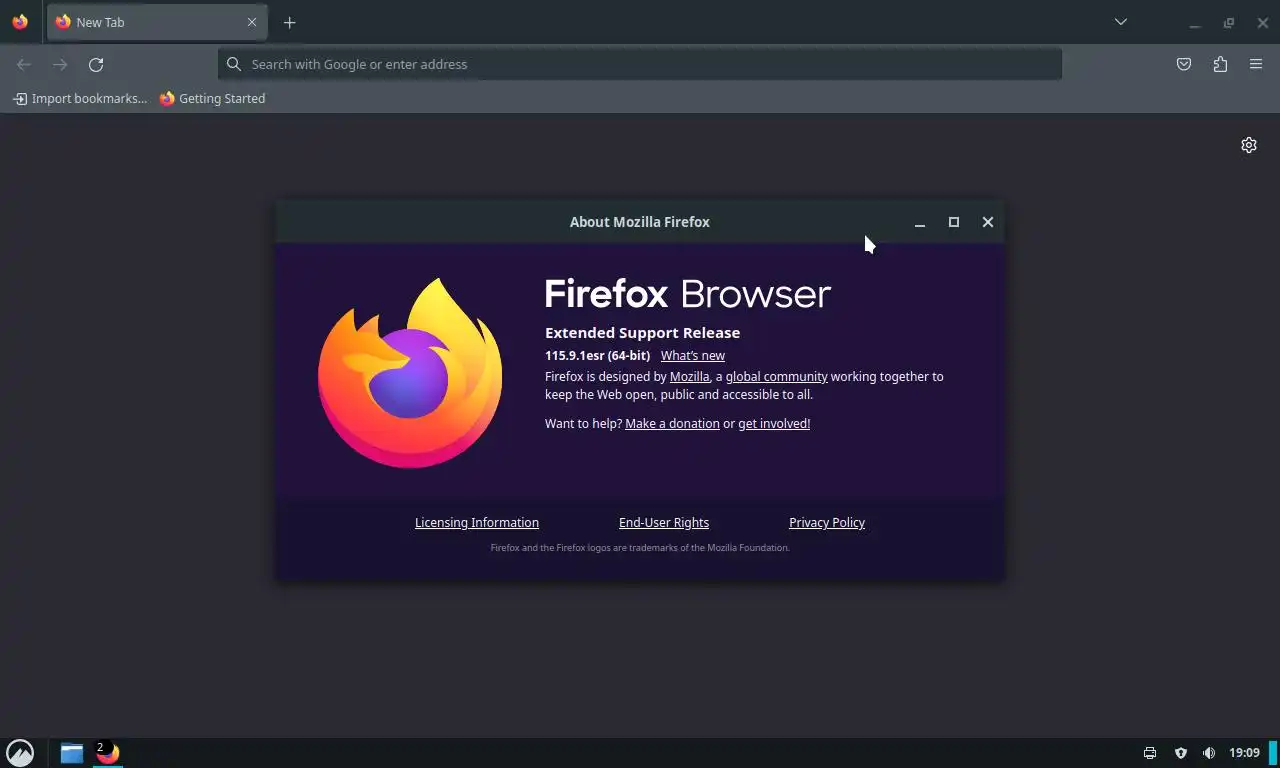
Task: Open the global community link
Action: pos(776,377)
